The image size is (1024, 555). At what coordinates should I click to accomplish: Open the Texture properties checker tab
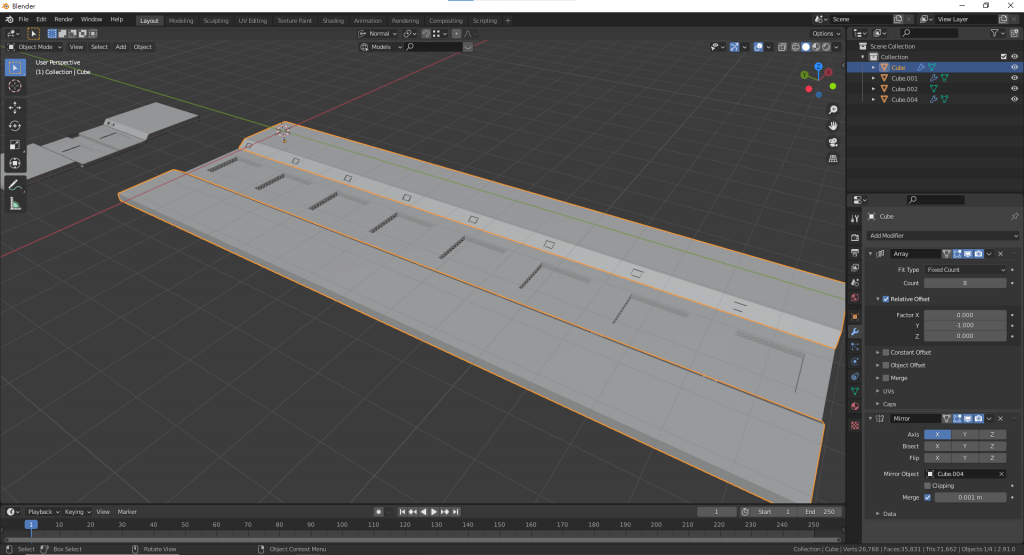coord(855,426)
